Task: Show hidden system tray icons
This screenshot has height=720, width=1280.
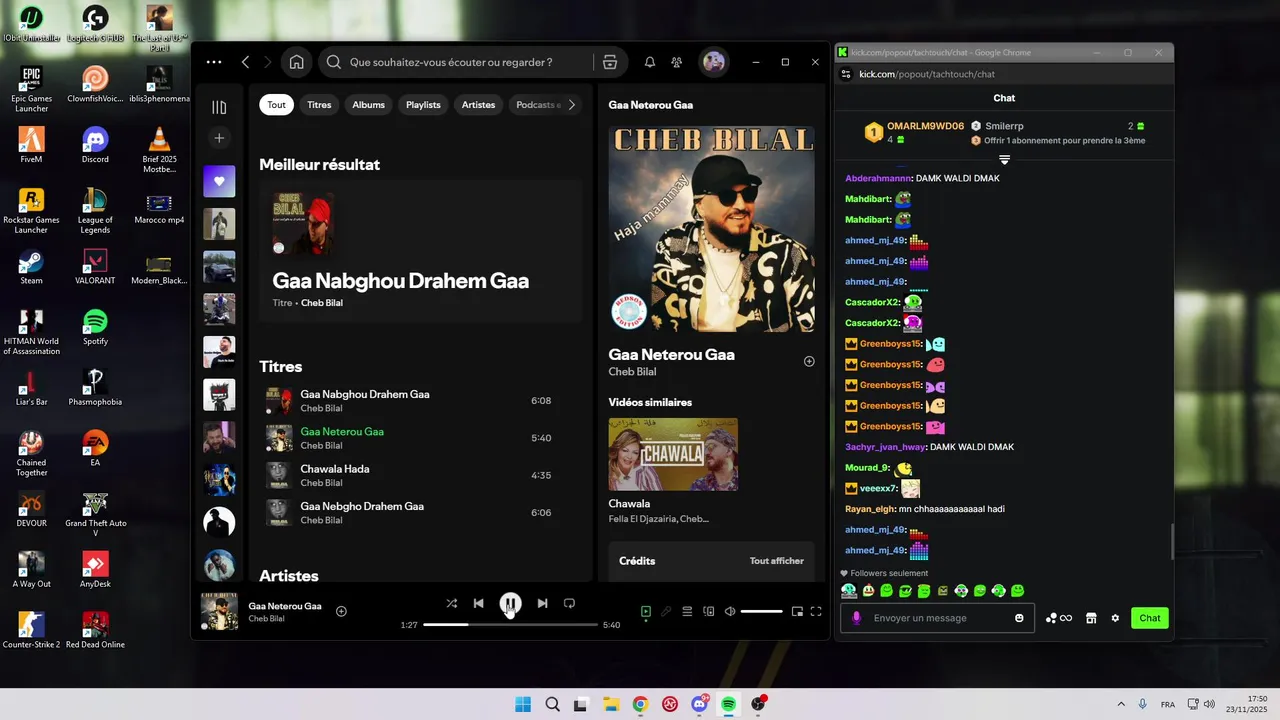Action: (x=1120, y=704)
